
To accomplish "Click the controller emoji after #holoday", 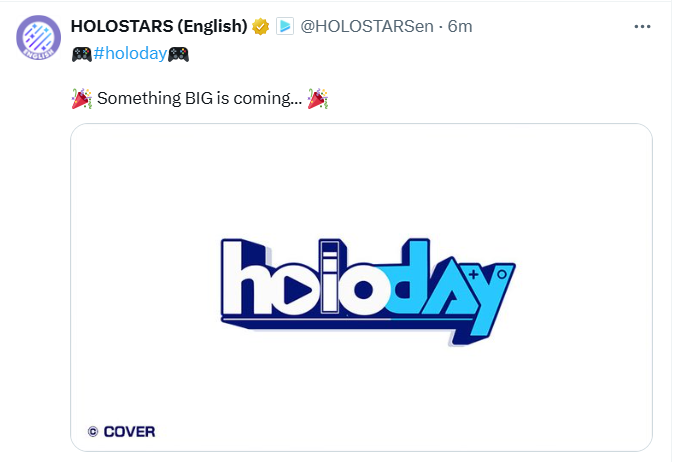I will [178, 54].
